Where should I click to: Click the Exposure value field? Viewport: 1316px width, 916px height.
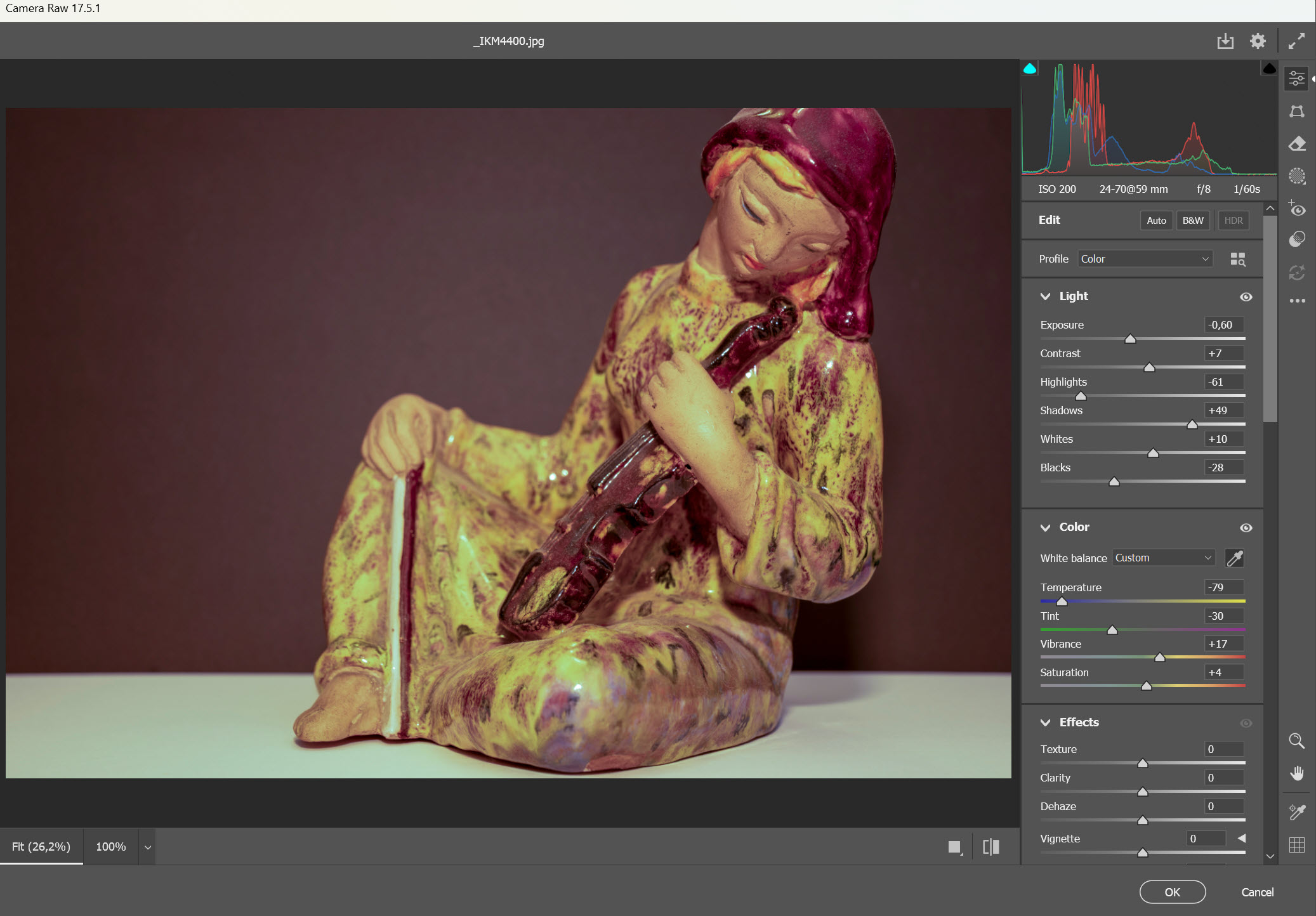(x=1223, y=325)
